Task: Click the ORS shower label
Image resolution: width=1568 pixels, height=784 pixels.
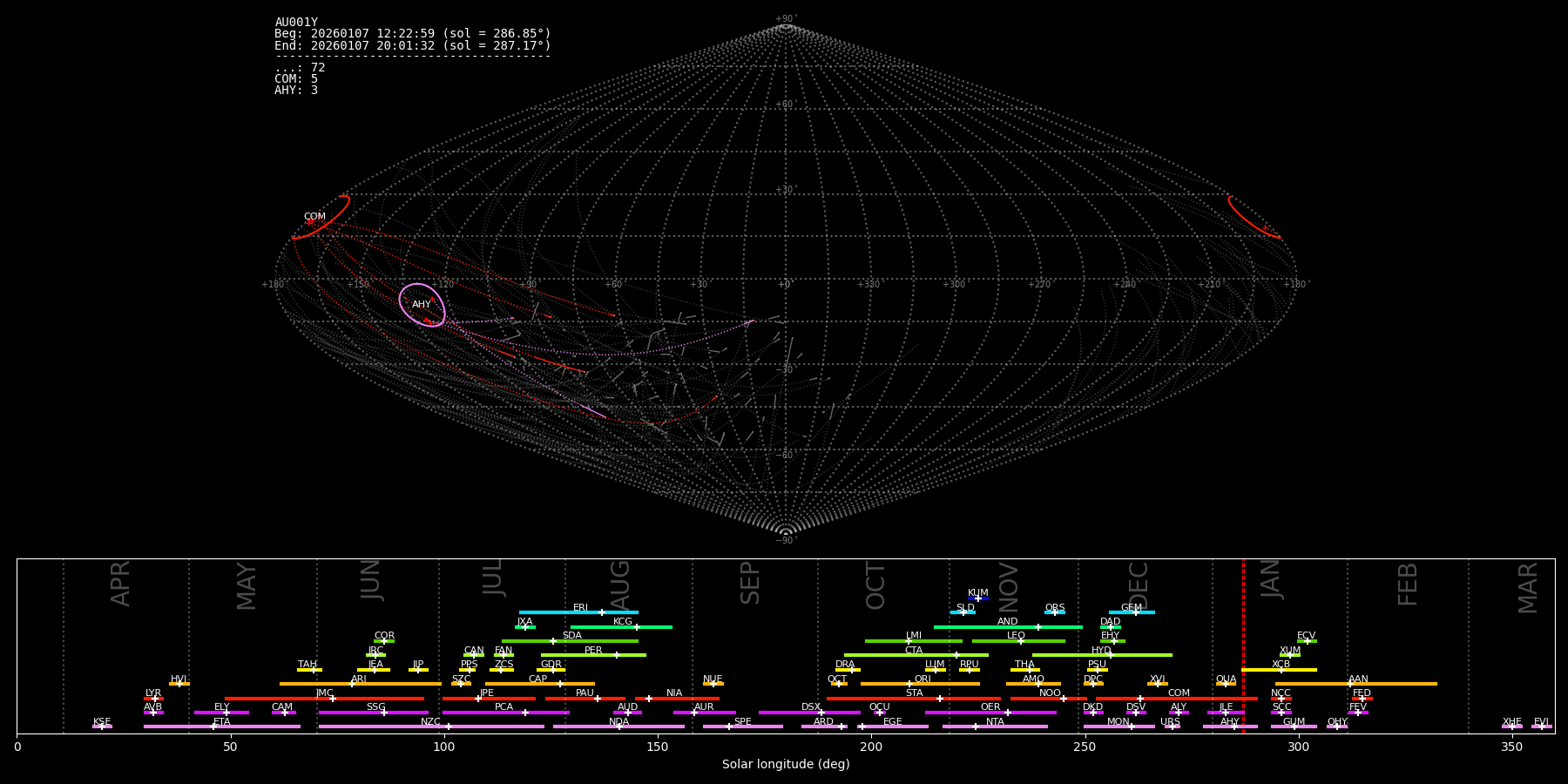Action: (x=1055, y=608)
